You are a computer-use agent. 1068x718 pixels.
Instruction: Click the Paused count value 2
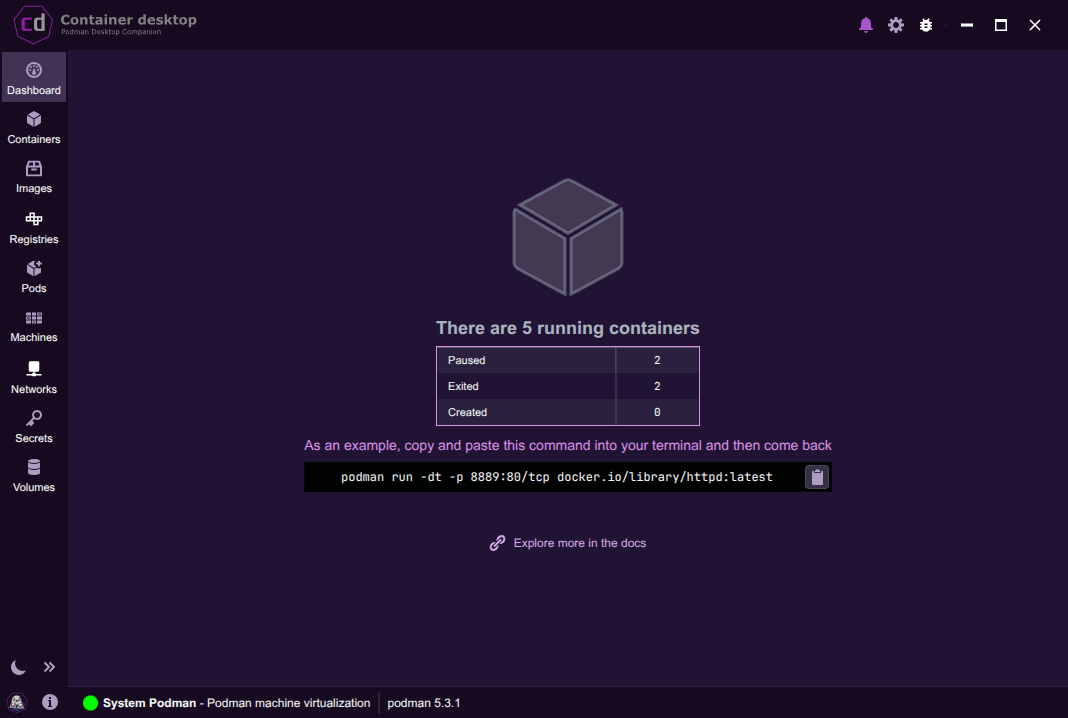(657, 360)
